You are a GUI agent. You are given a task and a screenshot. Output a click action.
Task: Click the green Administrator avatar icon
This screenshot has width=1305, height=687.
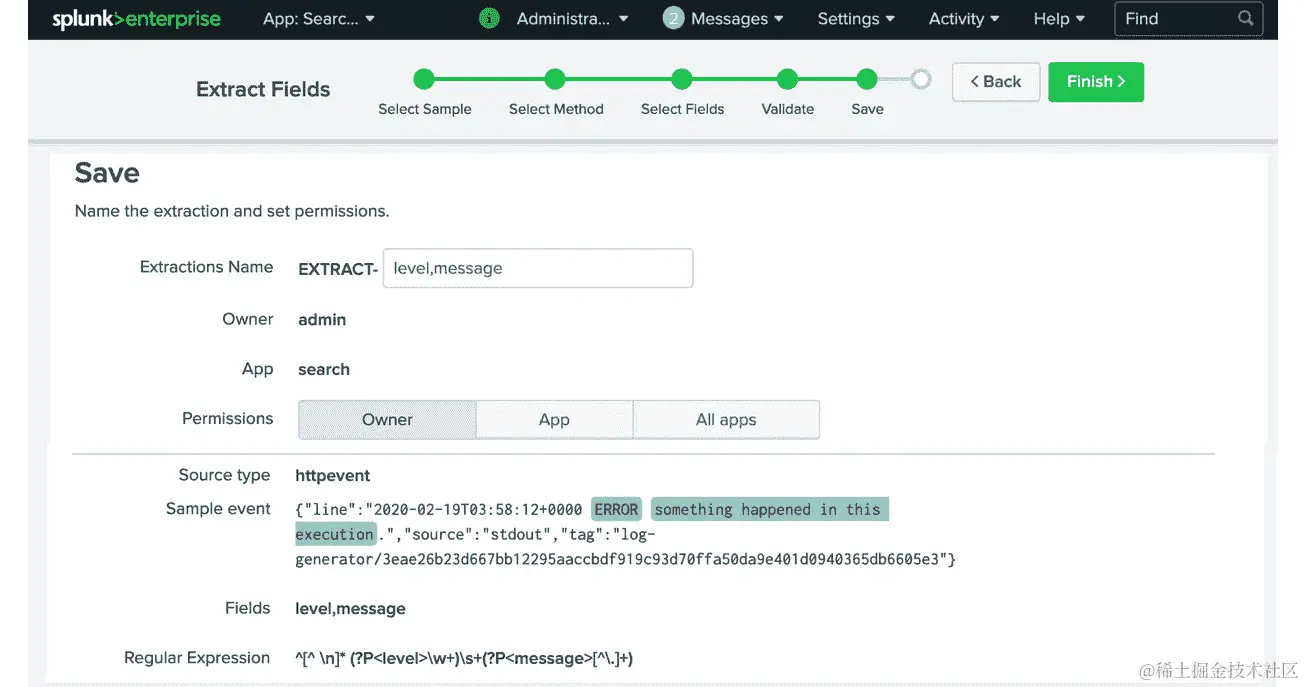point(488,18)
